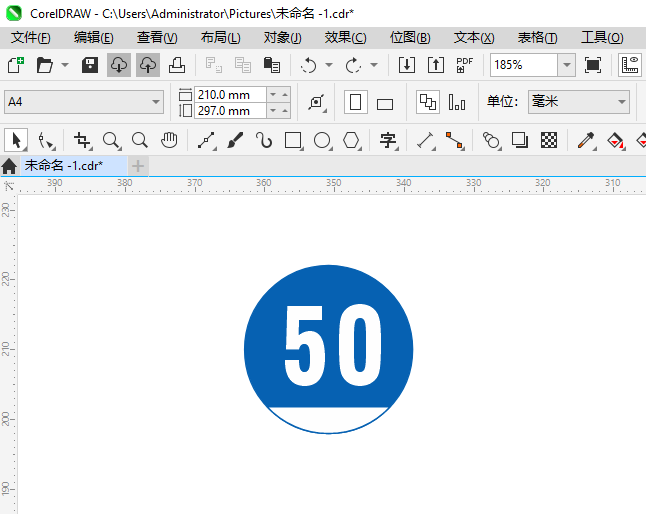The width and height of the screenshot is (646, 514).
Task: Select the Text tool
Action: 388,140
